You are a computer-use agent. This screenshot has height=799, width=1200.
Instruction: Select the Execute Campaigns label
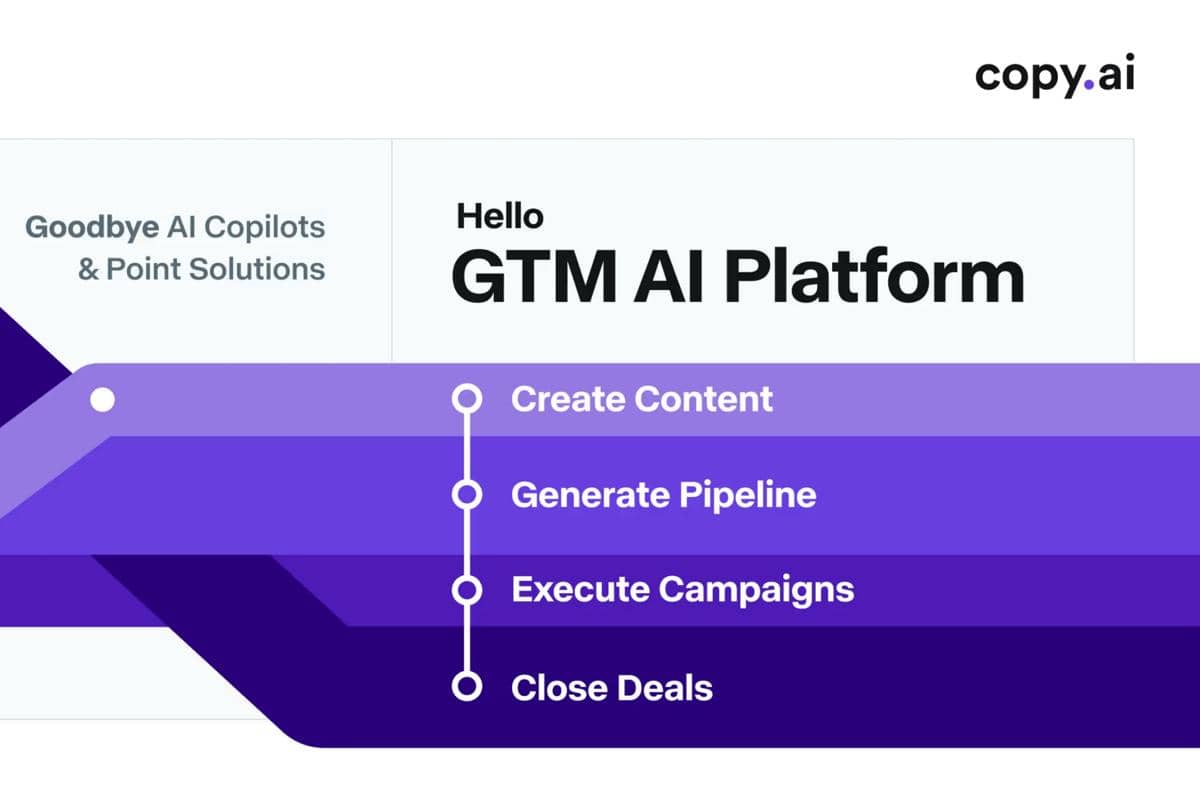tap(682, 589)
